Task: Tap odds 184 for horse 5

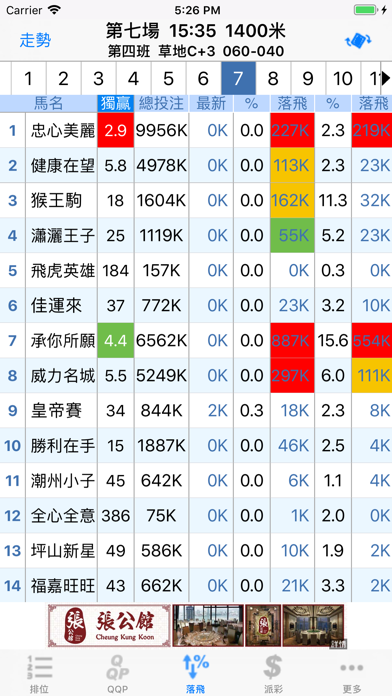Action: pyautogui.click(x=115, y=271)
